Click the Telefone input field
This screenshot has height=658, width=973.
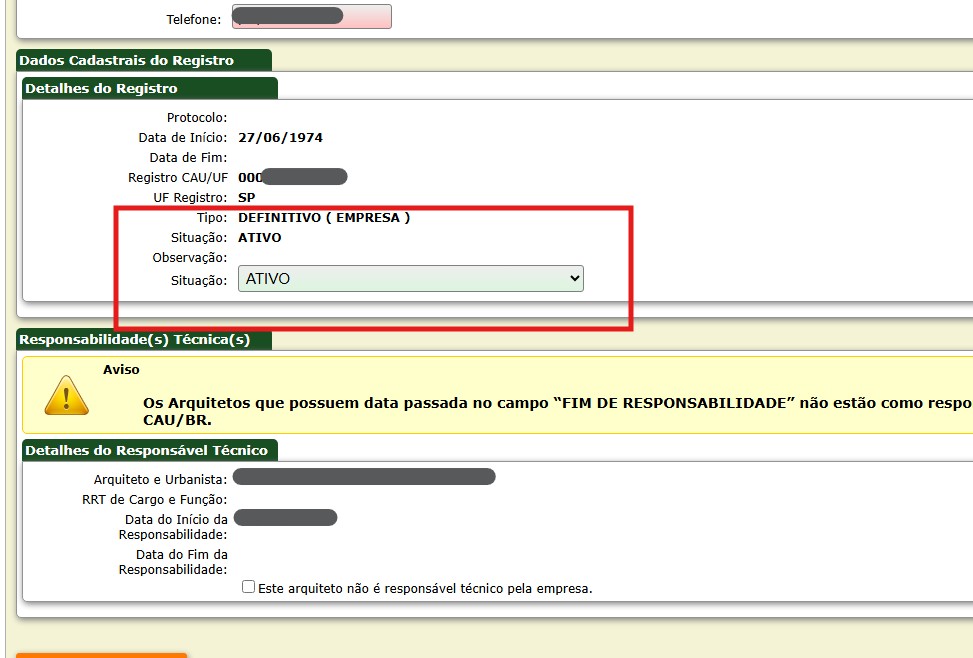(x=311, y=18)
